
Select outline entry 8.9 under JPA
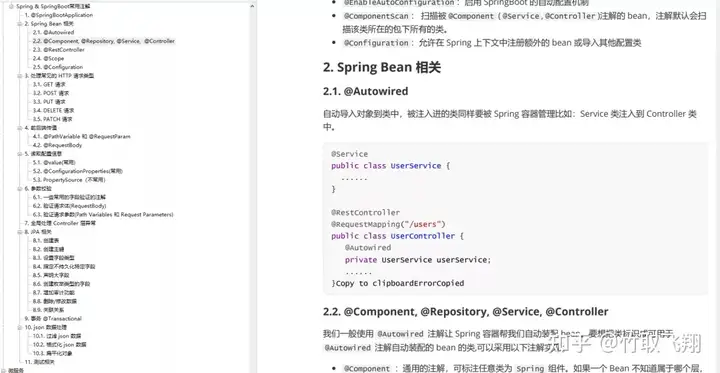tap(48, 310)
